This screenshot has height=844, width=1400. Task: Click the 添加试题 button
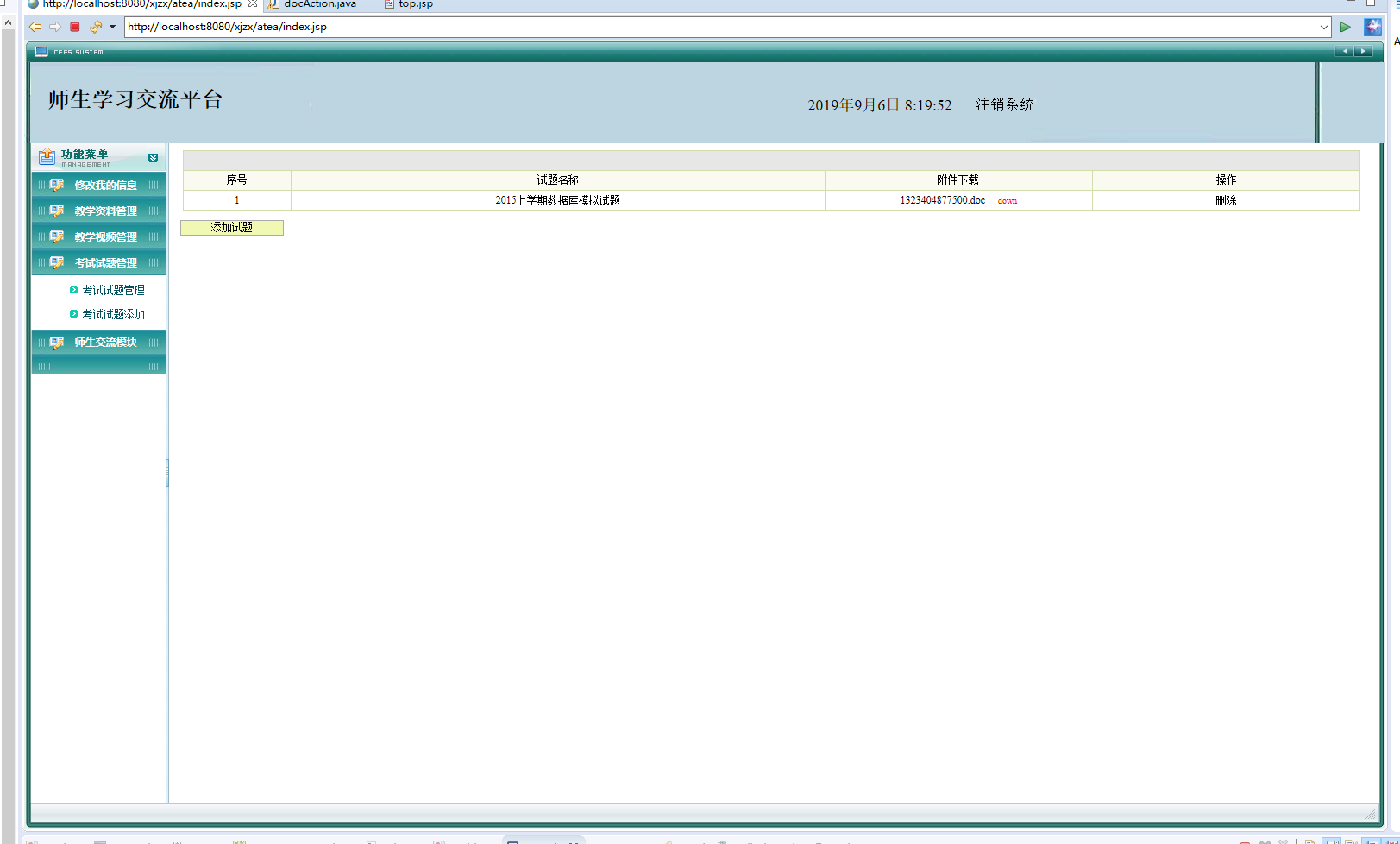[232, 227]
